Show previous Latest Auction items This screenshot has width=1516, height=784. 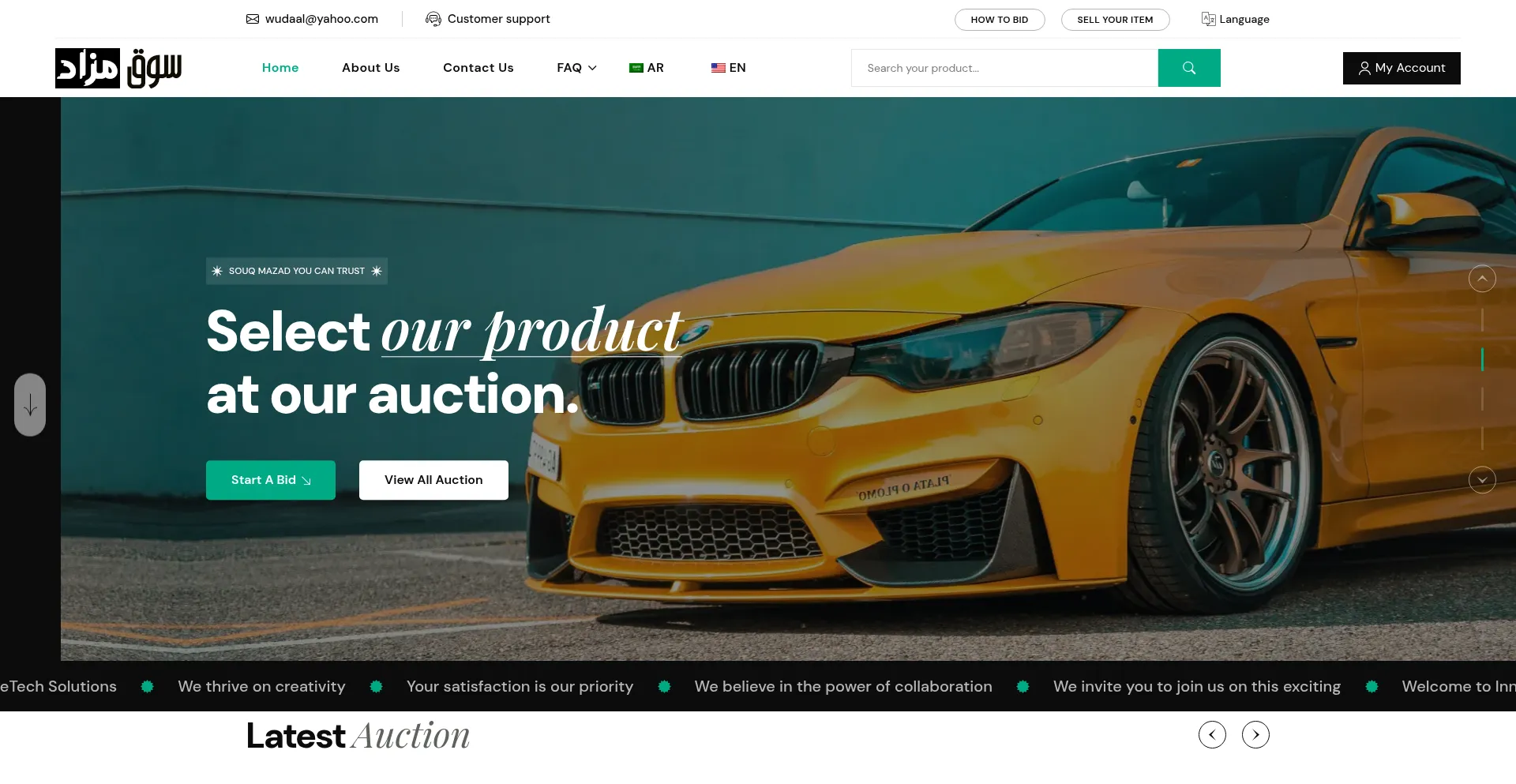[1212, 734]
